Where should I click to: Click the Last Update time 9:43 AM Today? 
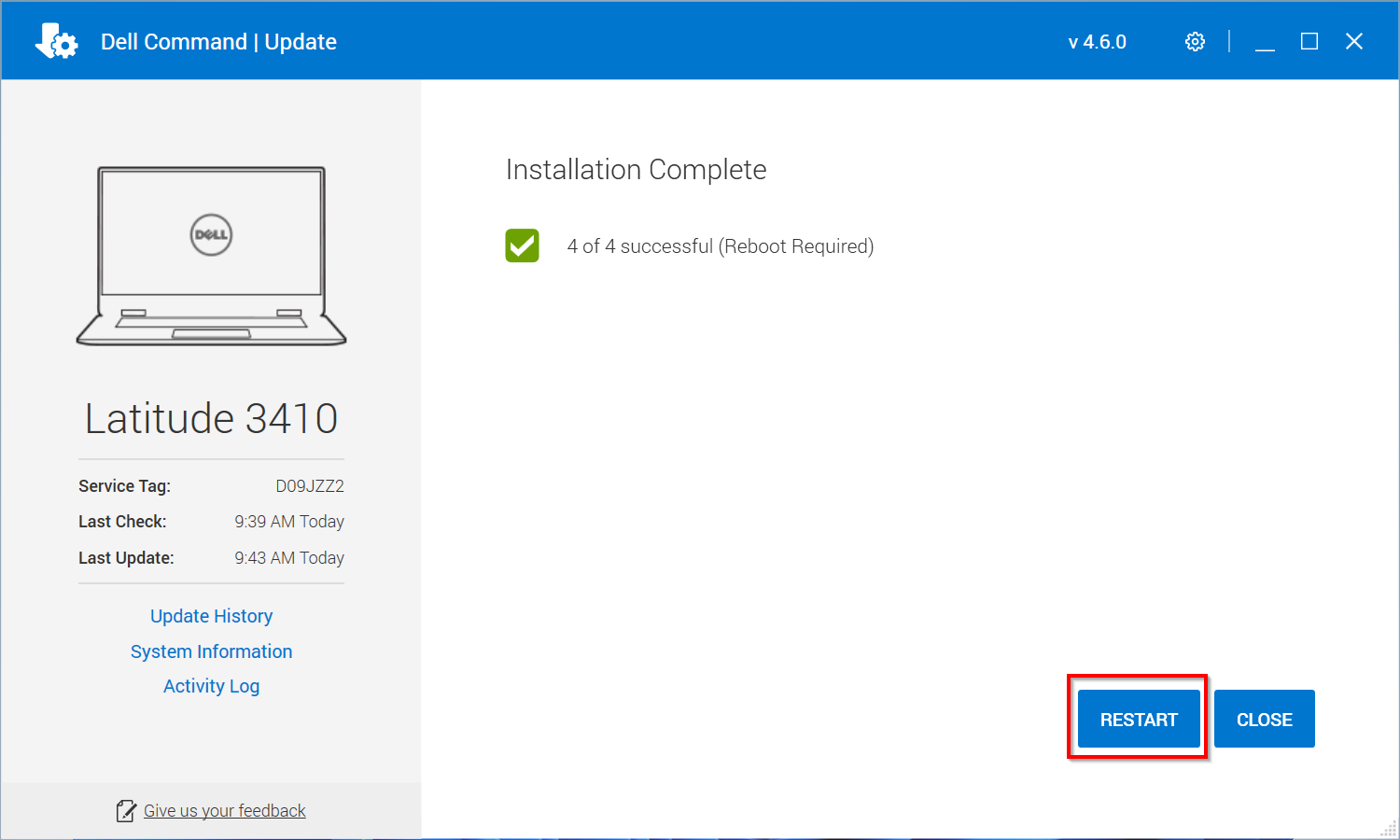click(x=289, y=558)
